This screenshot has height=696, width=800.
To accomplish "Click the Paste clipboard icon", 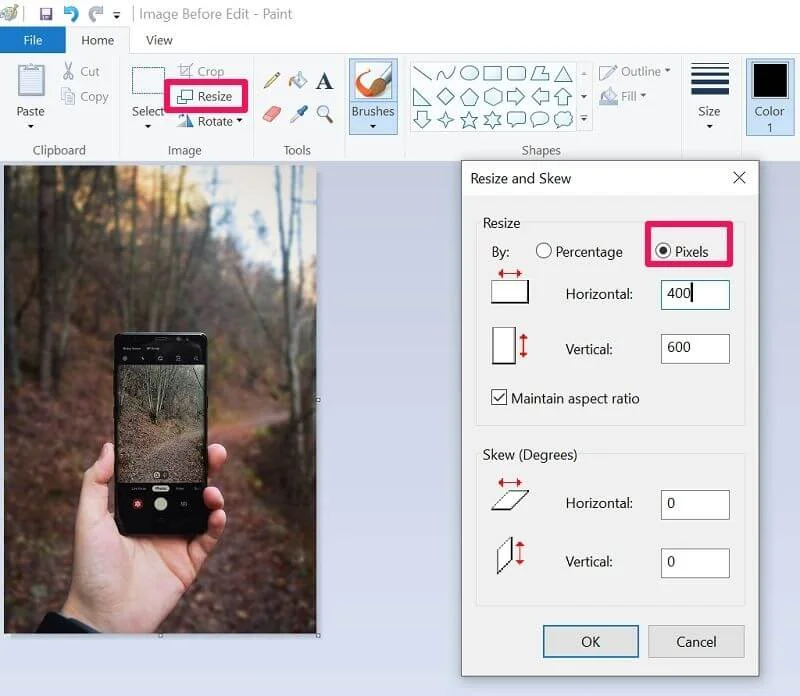I will point(31,80).
